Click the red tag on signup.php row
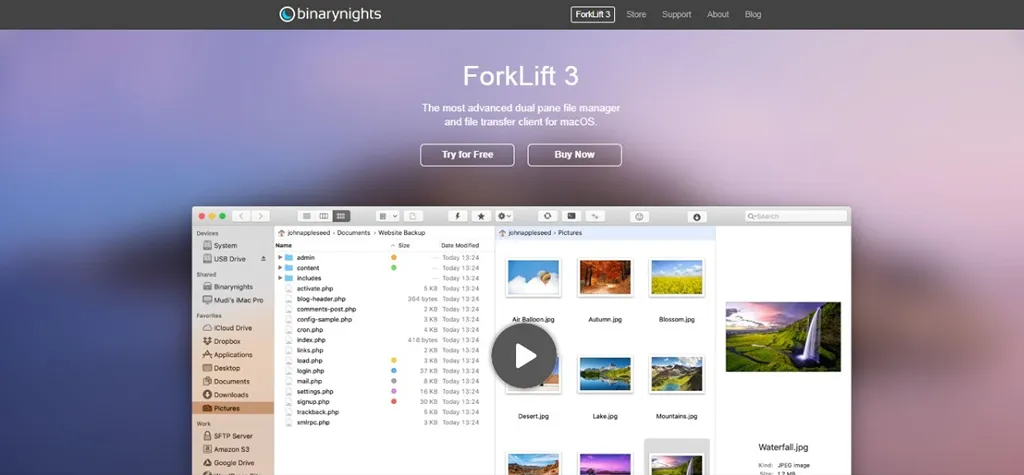Image resolution: width=1024 pixels, height=475 pixels. pyautogui.click(x=393, y=402)
